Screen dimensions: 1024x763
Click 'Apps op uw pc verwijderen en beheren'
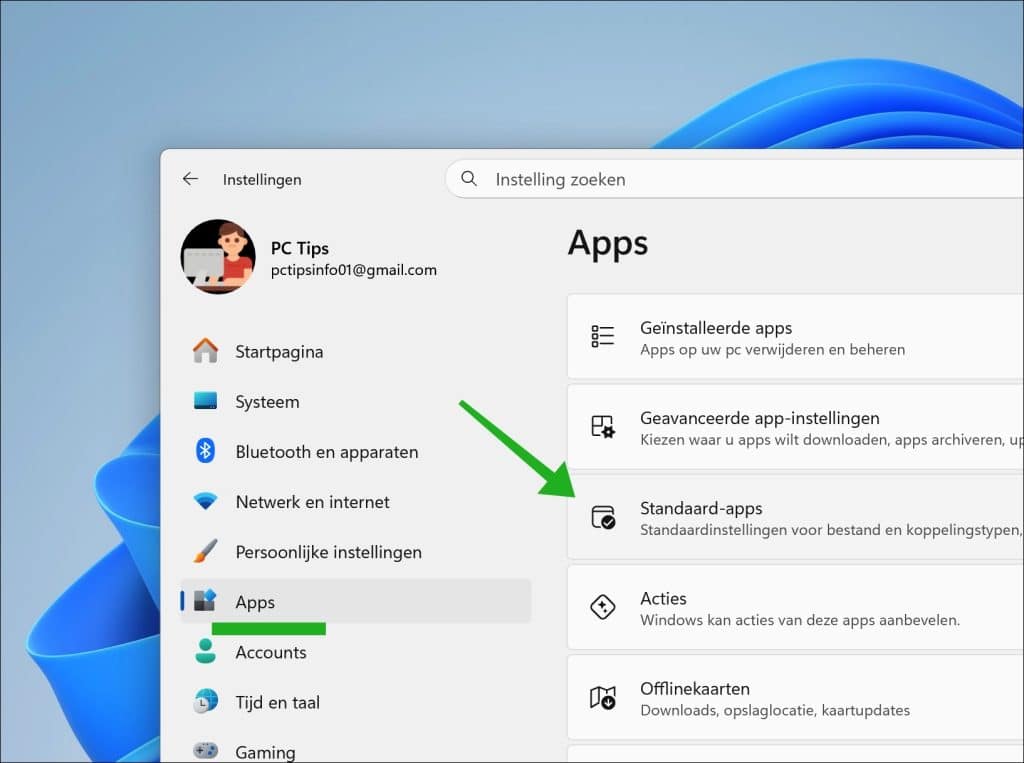coord(772,349)
